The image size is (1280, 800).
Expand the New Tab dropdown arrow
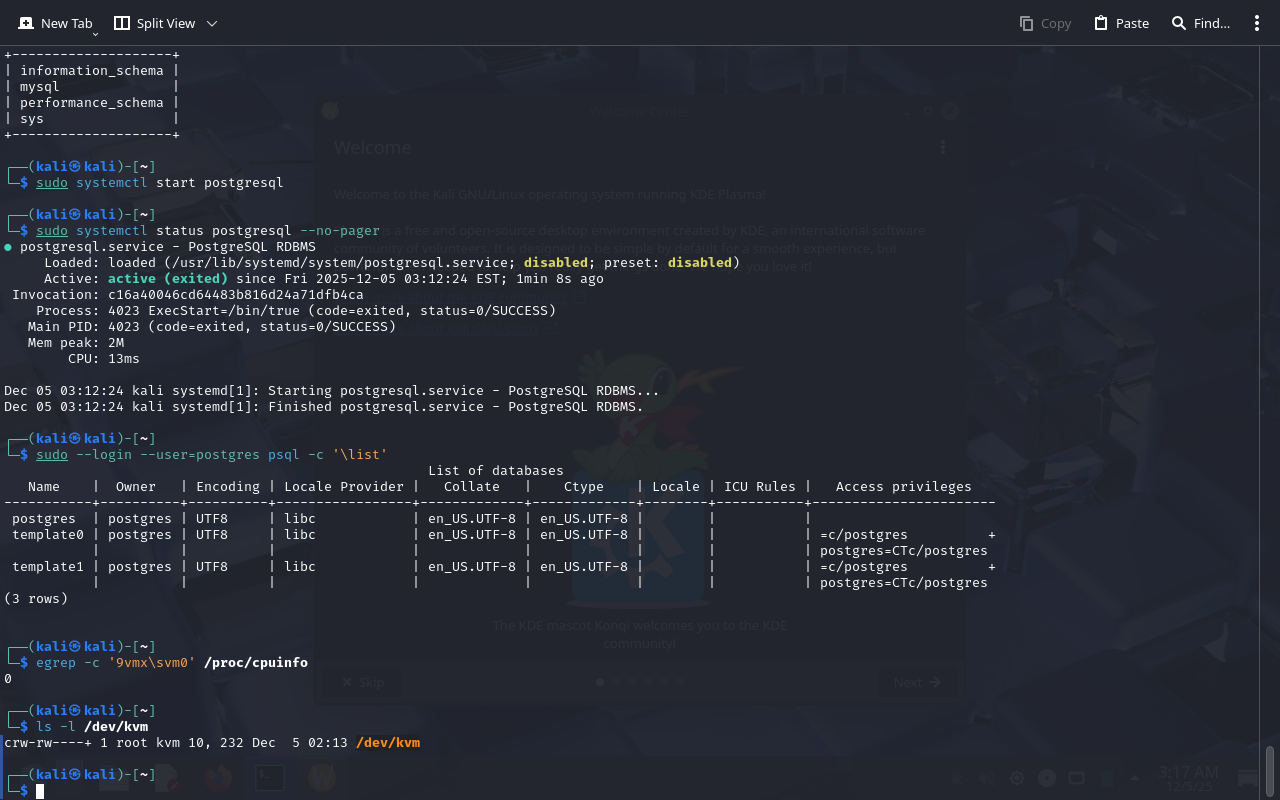(x=96, y=34)
